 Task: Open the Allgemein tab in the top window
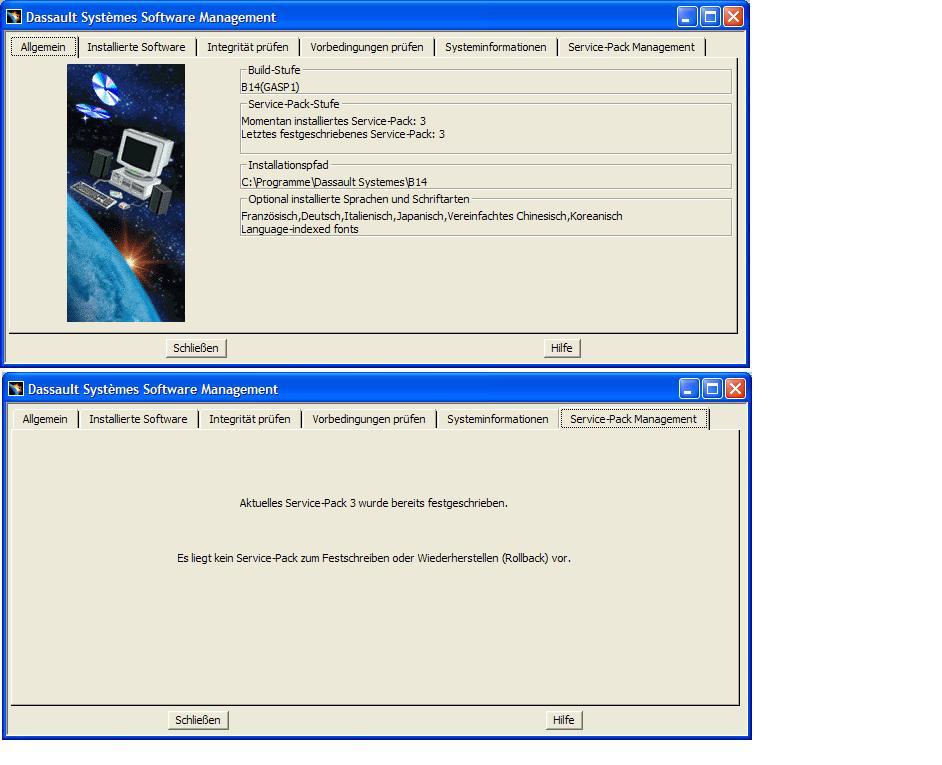[43, 47]
